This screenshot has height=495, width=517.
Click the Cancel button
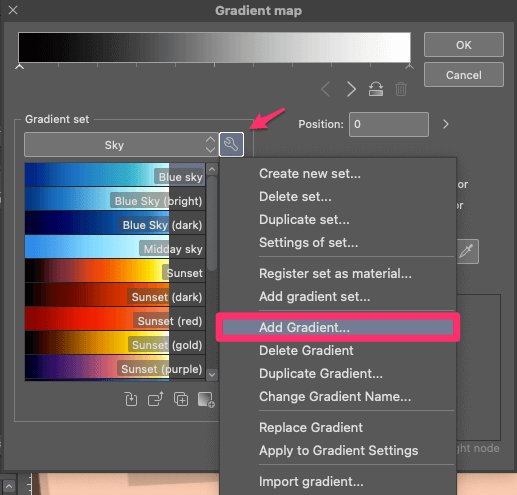(x=464, y=75)
